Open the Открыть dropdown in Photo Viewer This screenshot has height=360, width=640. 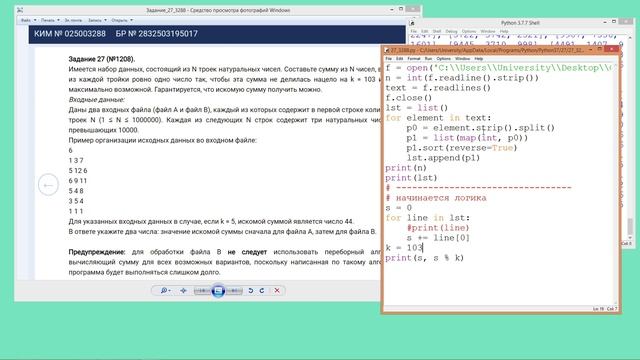click(x=122, y=20)
